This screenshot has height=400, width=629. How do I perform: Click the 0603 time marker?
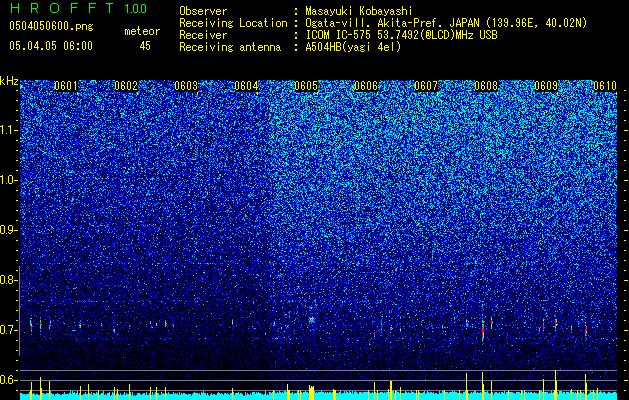[x=186, y=86]
